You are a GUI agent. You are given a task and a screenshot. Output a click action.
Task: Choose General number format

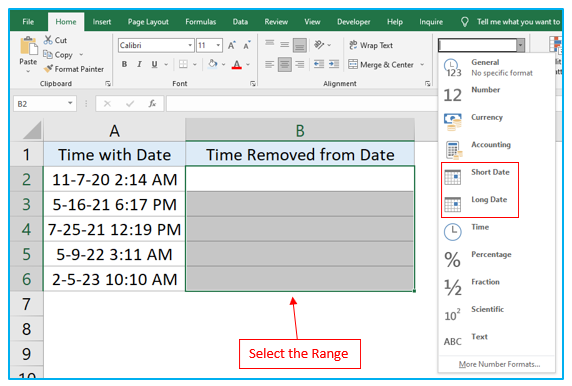point(496,67)
